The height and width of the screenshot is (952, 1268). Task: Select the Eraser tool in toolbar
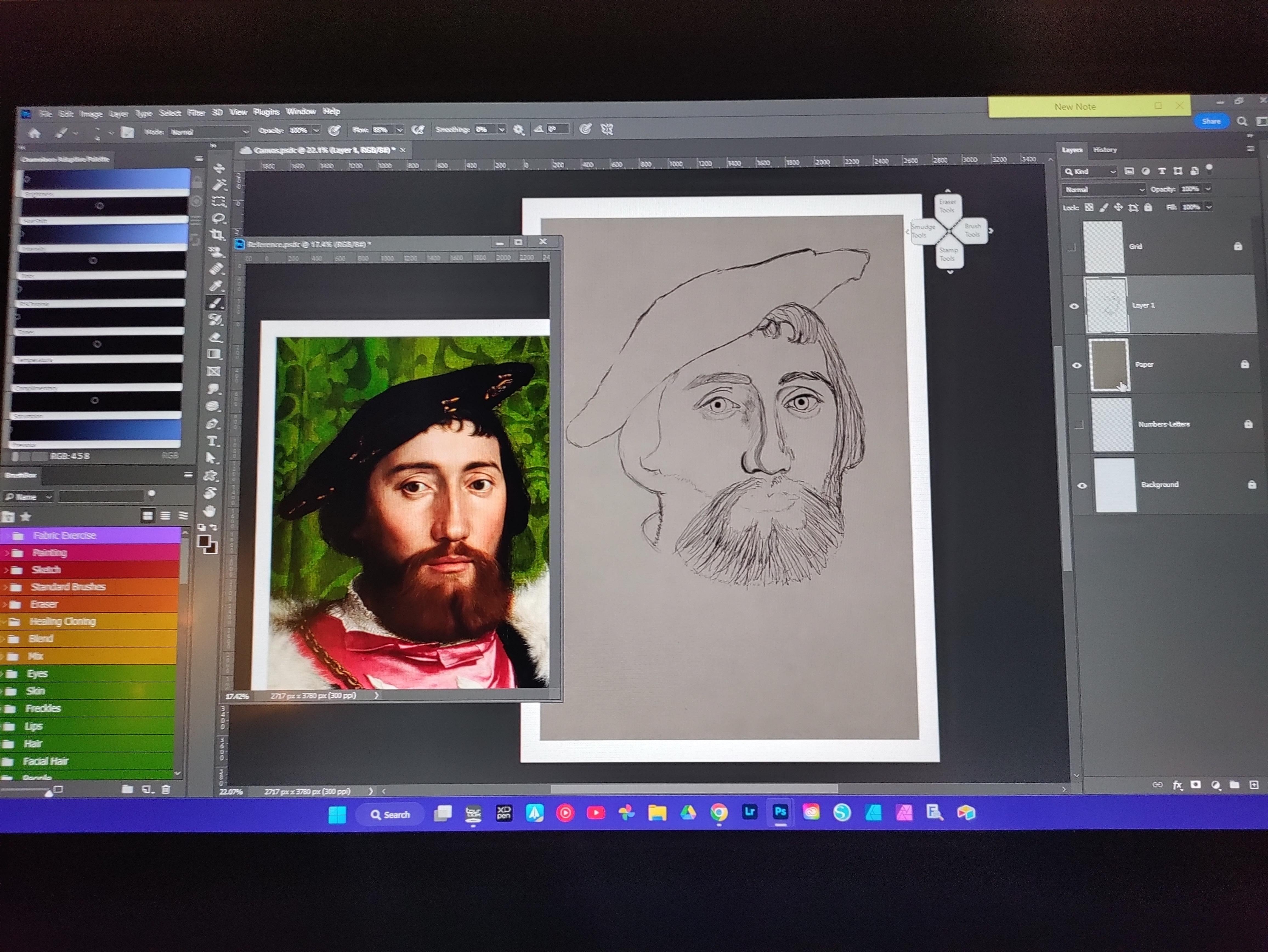pyautogui.click(x=215, y=337)
